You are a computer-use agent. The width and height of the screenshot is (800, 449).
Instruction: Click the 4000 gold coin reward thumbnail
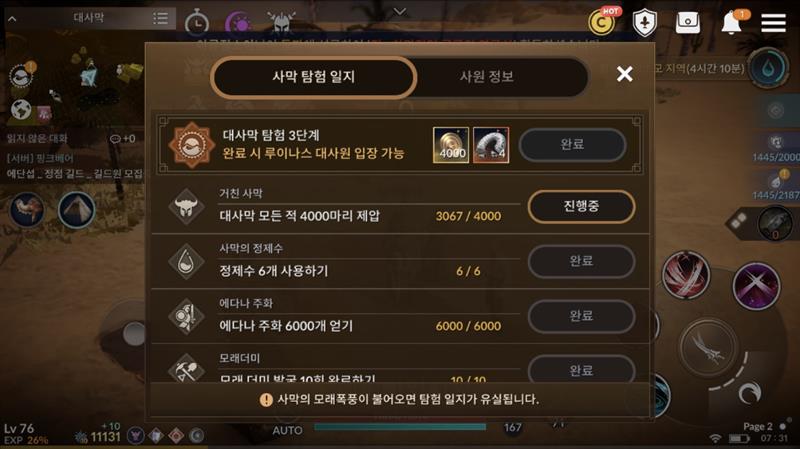[451, 145]
